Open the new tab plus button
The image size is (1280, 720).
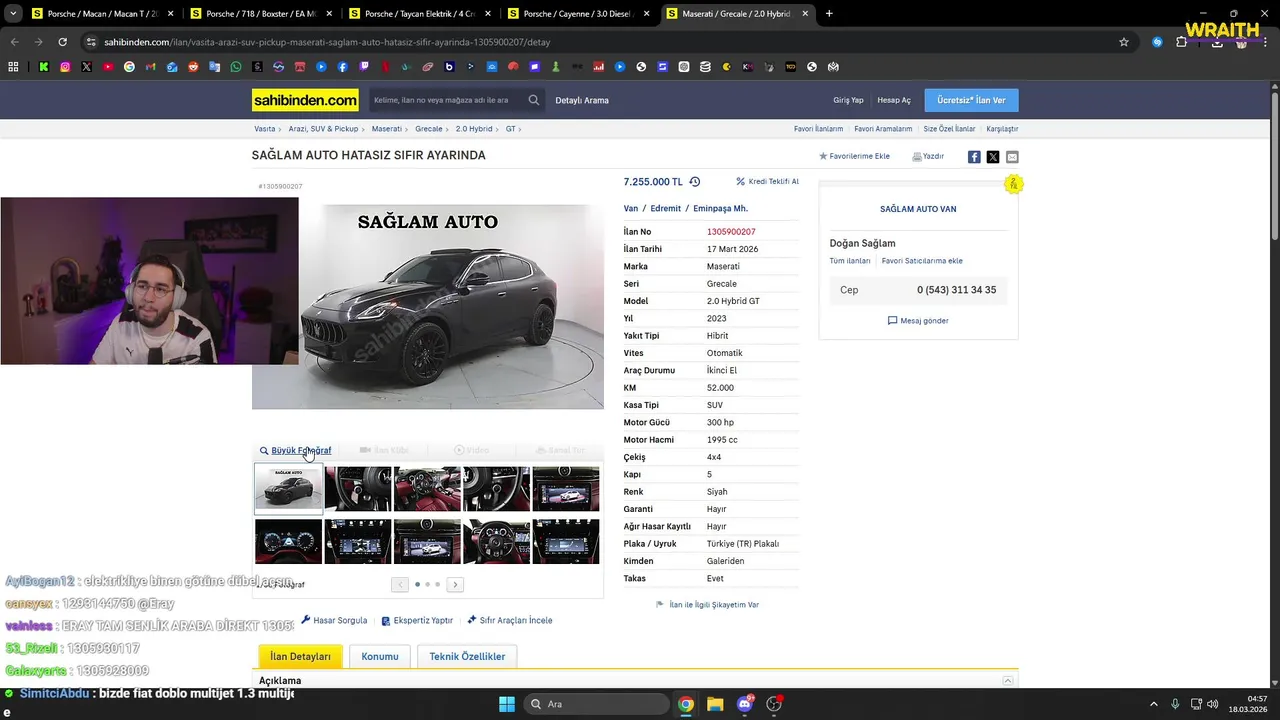(829, 14)
